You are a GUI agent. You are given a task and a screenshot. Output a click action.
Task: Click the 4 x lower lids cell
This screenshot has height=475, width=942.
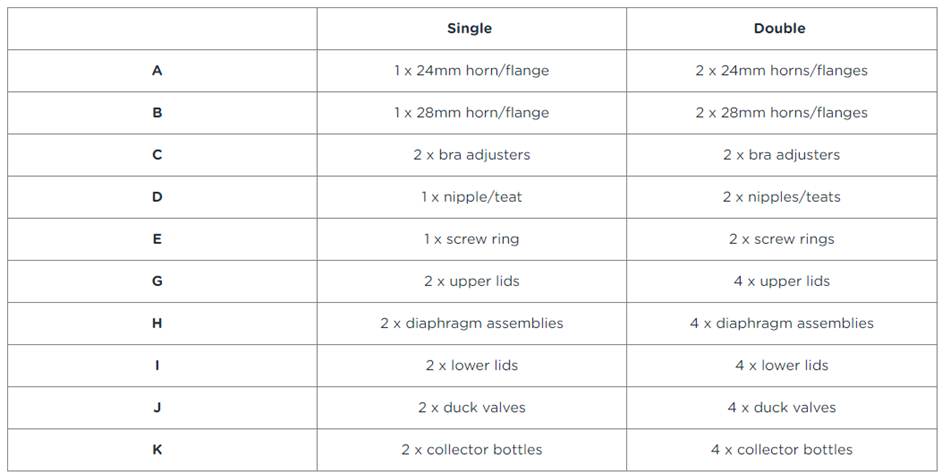click(781, 365)
